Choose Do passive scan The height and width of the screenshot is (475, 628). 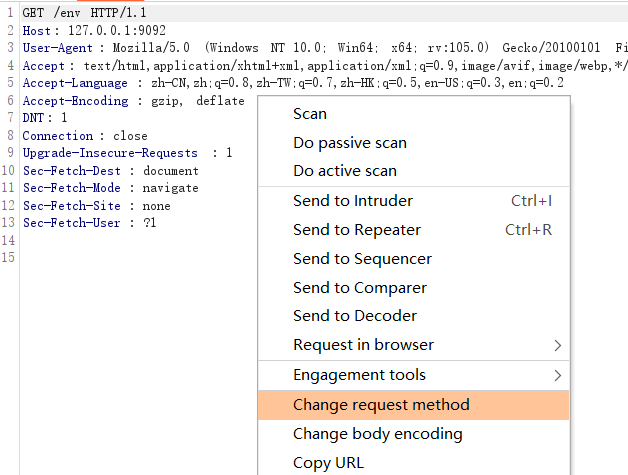coord(413,143)
